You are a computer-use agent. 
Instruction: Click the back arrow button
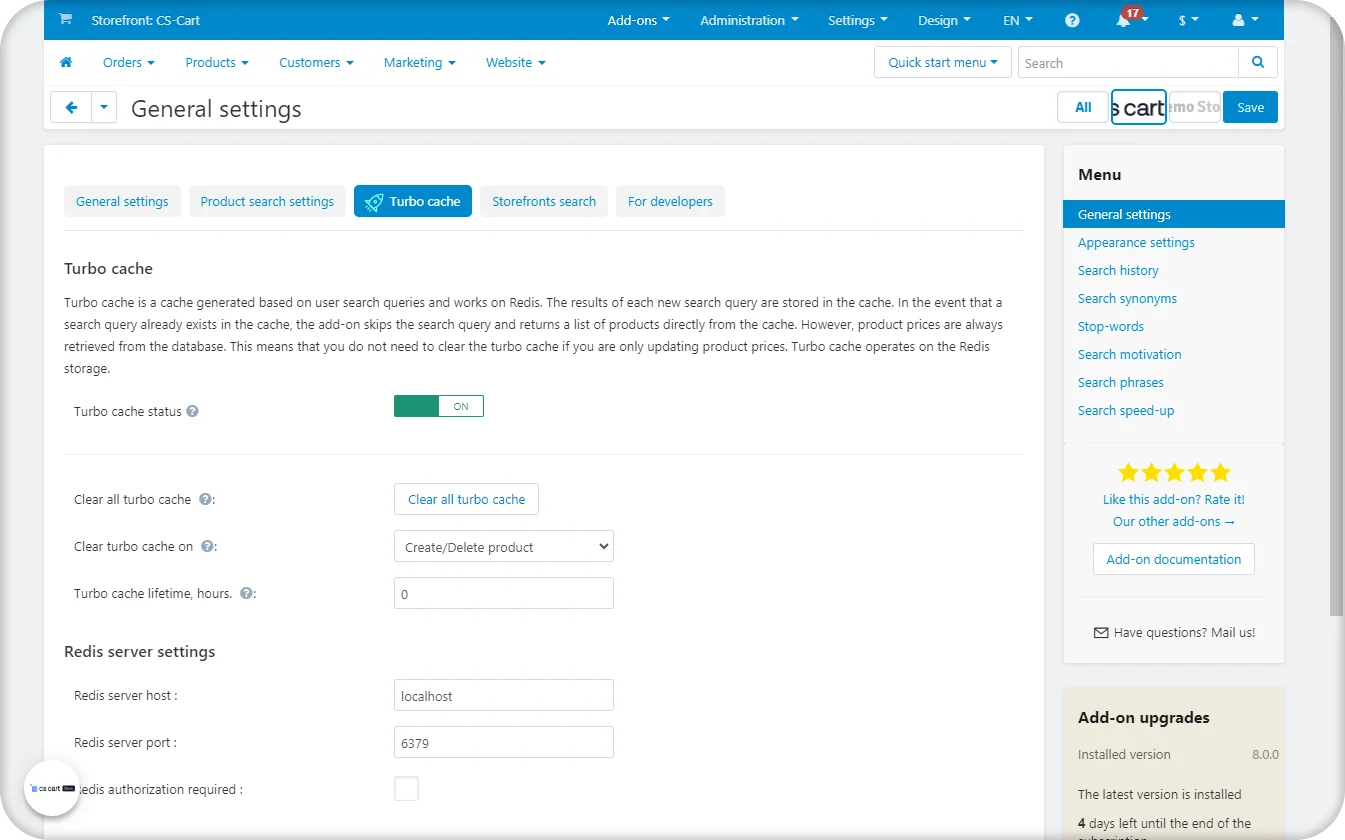point(71,108)
